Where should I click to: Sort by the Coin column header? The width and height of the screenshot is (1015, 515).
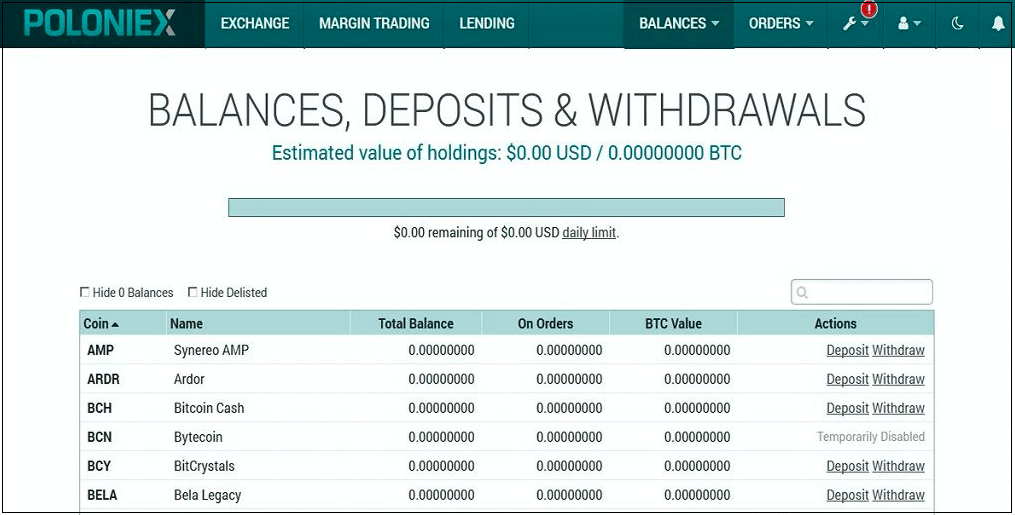pos(101,323)
